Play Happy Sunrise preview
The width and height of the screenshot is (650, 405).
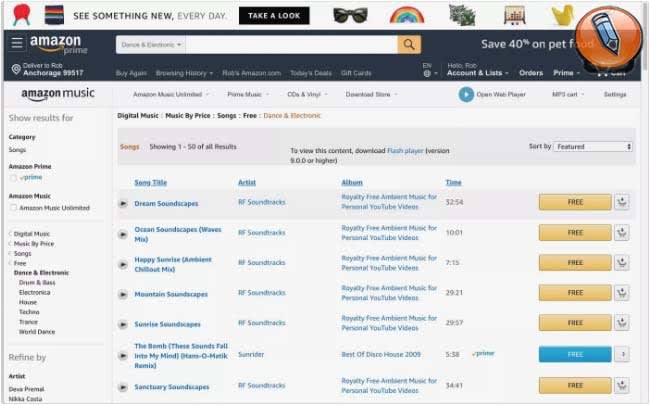tap(123, 264)
